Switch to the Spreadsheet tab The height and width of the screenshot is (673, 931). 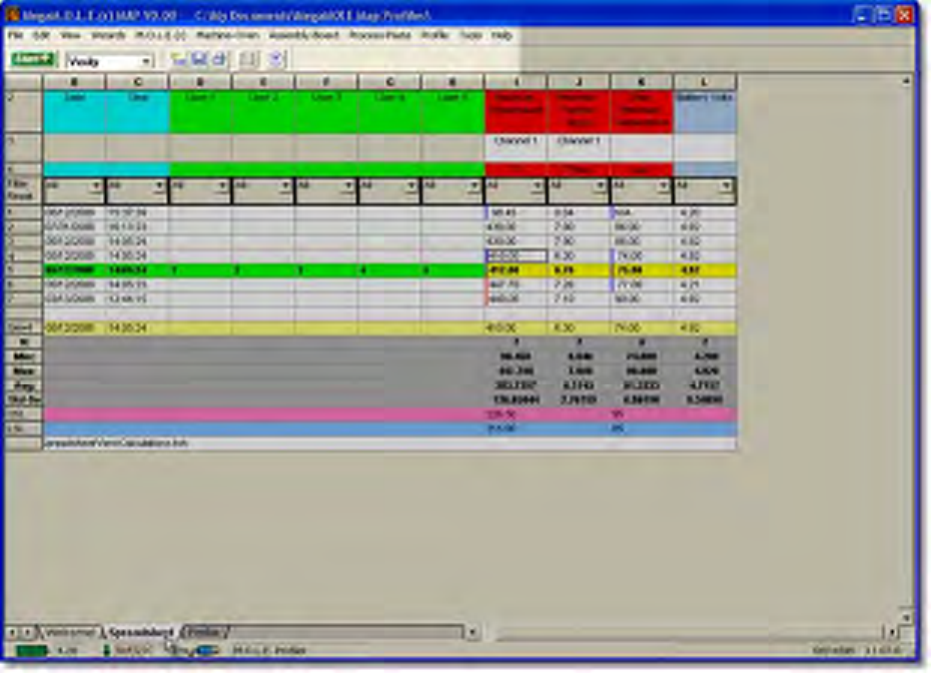tap(141, 632)
